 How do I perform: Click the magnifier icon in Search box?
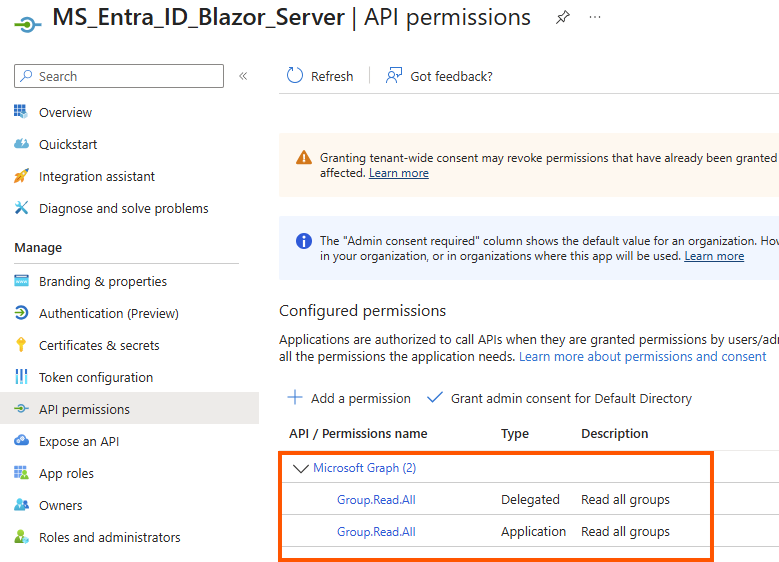[x=26, y=76]
